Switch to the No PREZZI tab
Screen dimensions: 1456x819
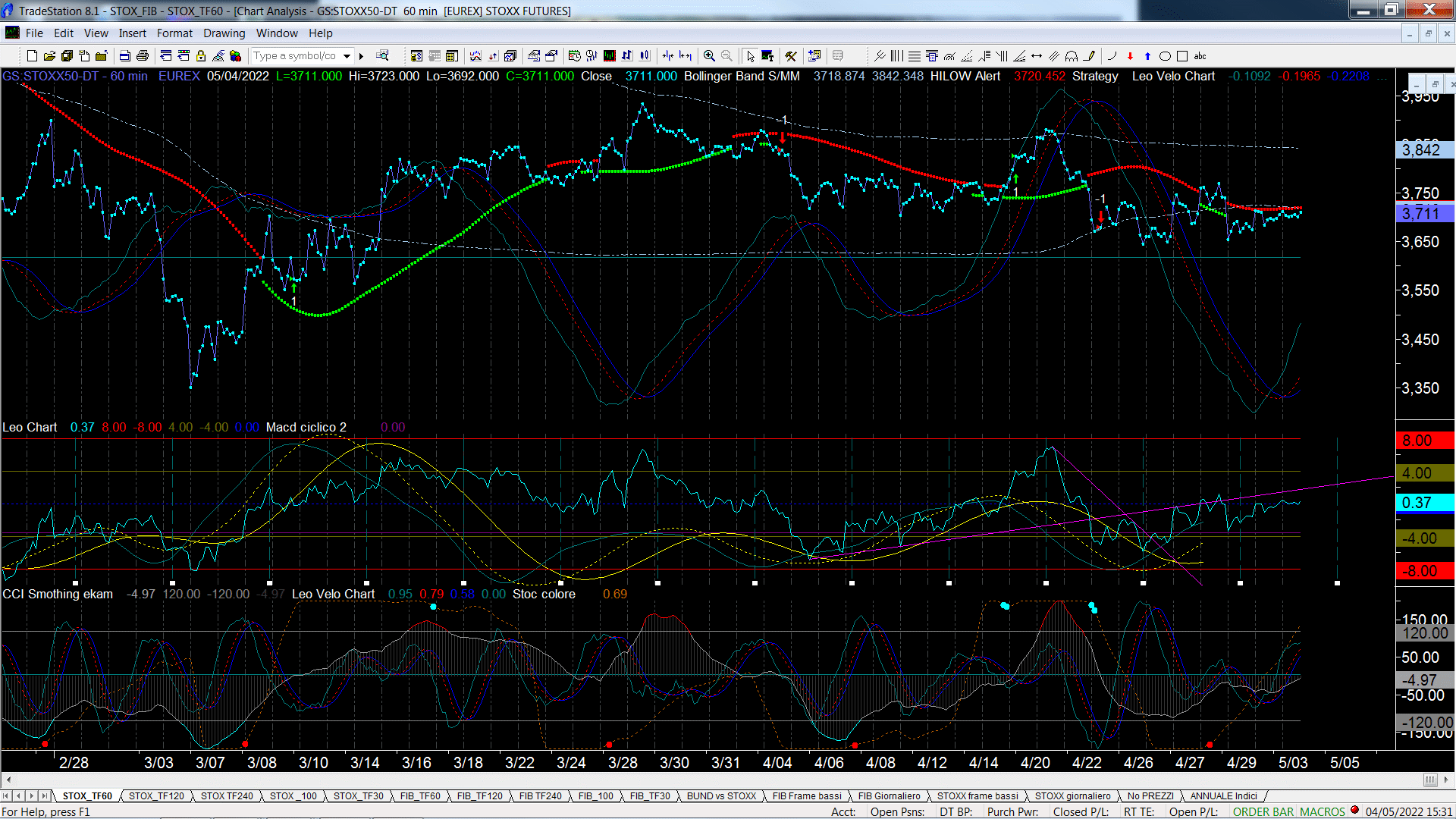click(x=1150, y=795)
